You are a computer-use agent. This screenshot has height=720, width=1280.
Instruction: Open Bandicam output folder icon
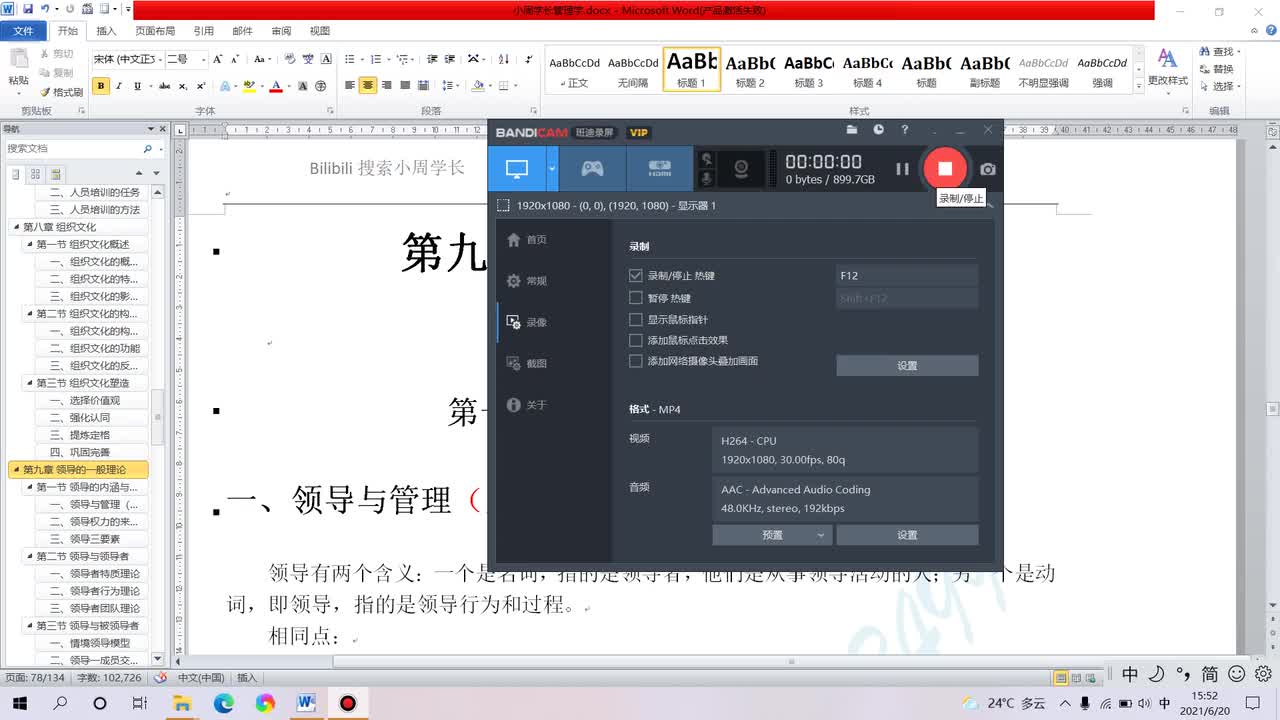pos(852,130)
